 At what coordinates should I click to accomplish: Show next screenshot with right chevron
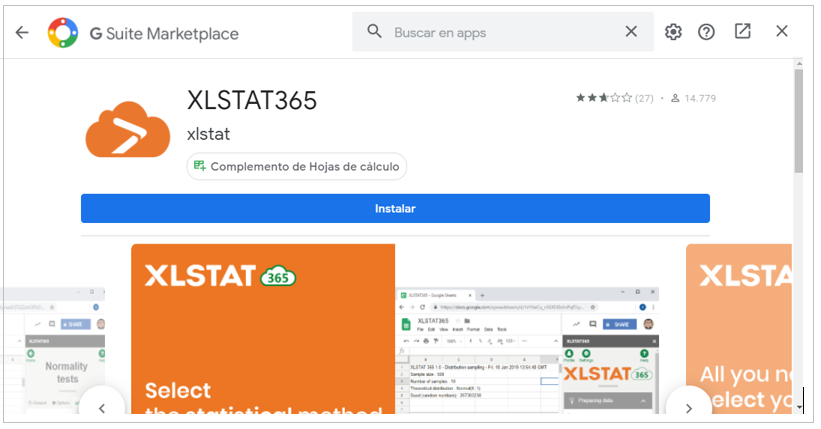(687, 407)
